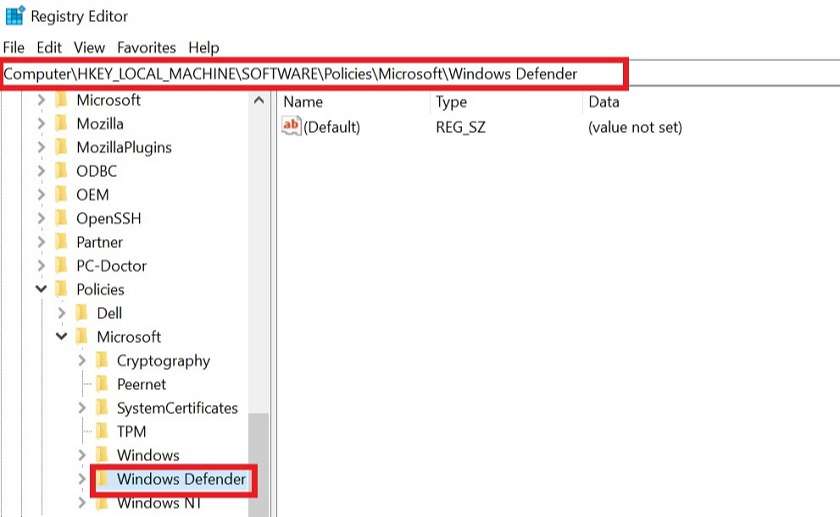Expand the Dell key
840x517 pixels.
pyautogui.click(x=62, y=313)
